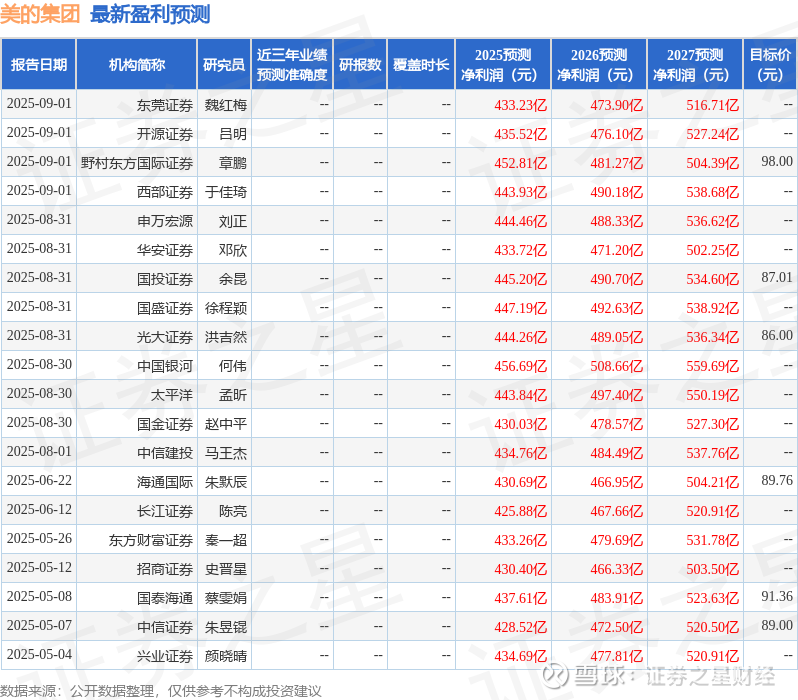
Task: Click the 87.01 target price value
Action: [x=777, y=277]
